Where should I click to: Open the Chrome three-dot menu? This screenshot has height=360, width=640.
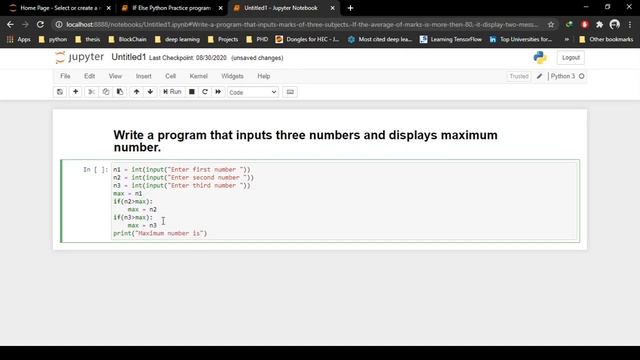630,24
